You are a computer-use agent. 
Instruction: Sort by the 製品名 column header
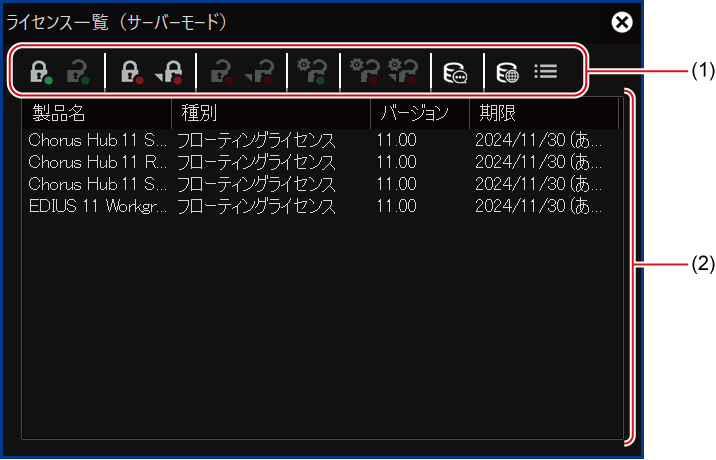(97, 113)
